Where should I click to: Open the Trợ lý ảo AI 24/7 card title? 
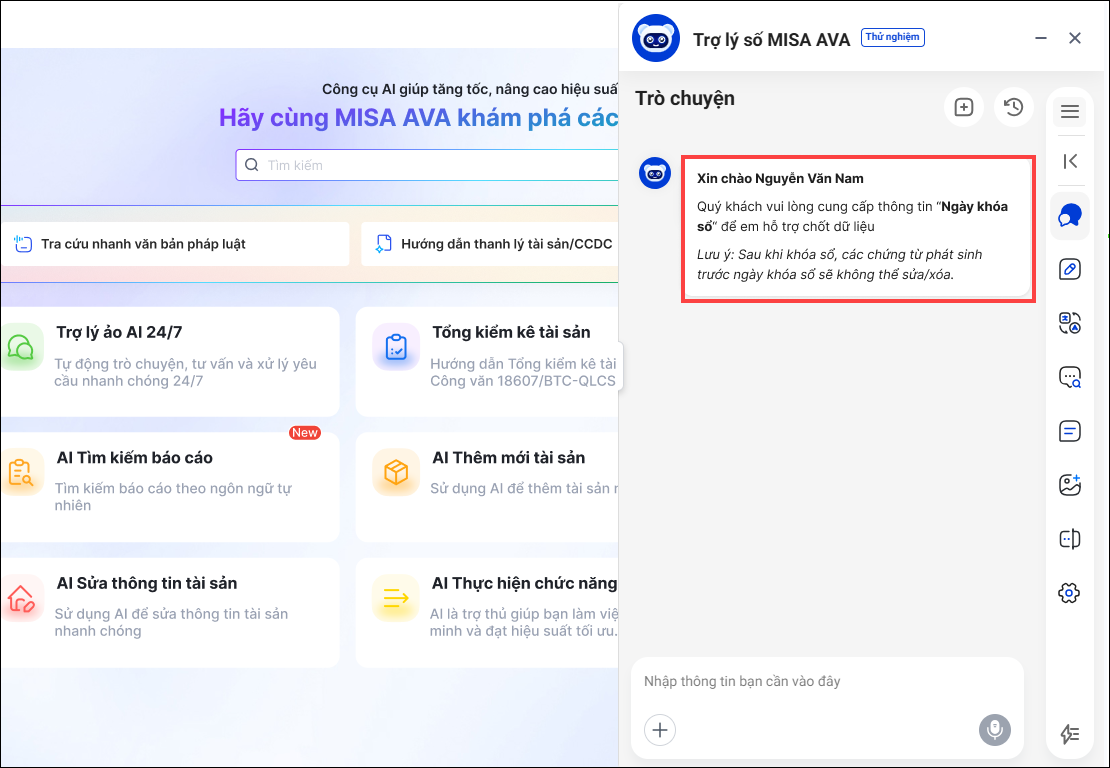click(120, 332)
